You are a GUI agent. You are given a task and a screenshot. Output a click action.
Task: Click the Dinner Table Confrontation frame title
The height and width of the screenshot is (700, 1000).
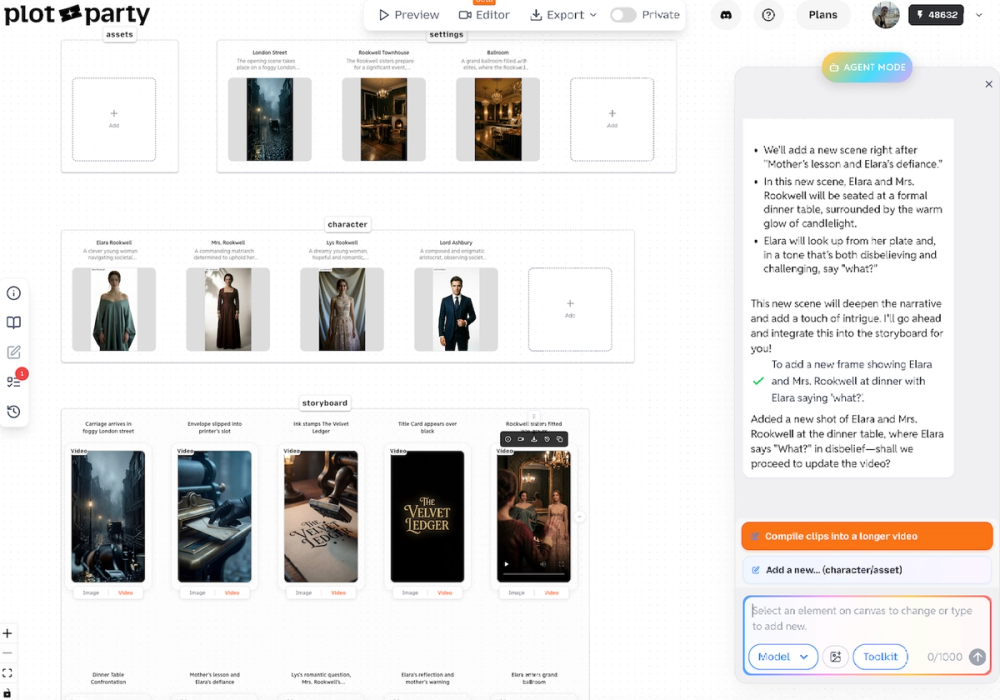coord(108,678)
